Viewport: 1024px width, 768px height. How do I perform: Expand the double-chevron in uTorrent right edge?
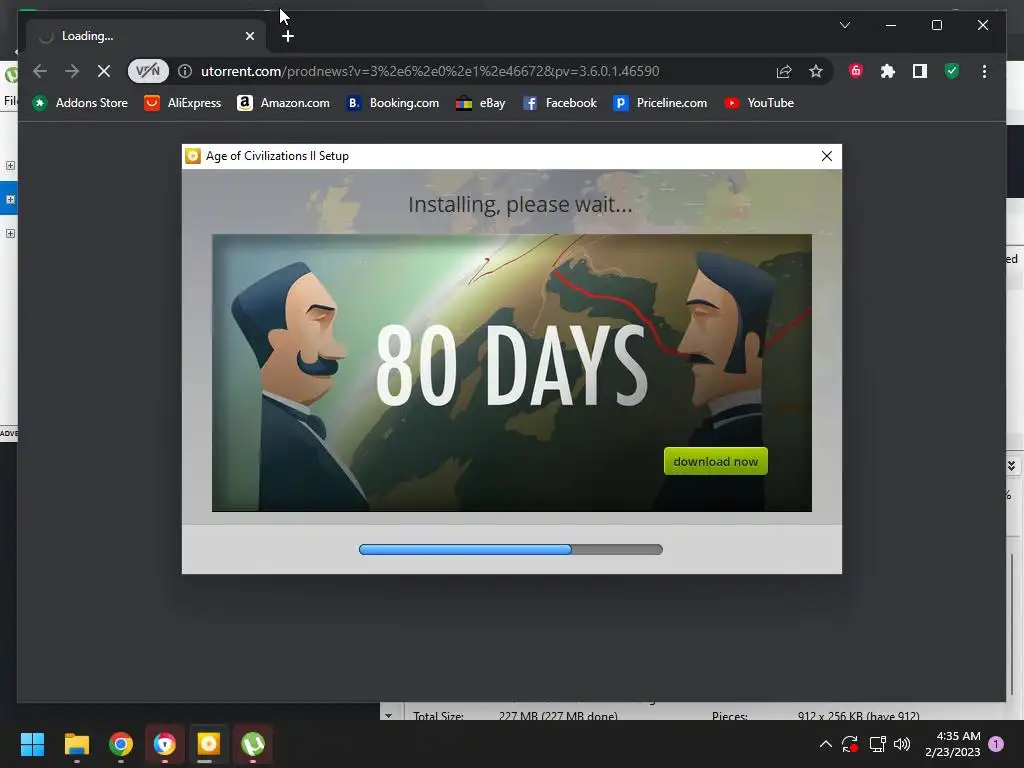click(1011, 466)
